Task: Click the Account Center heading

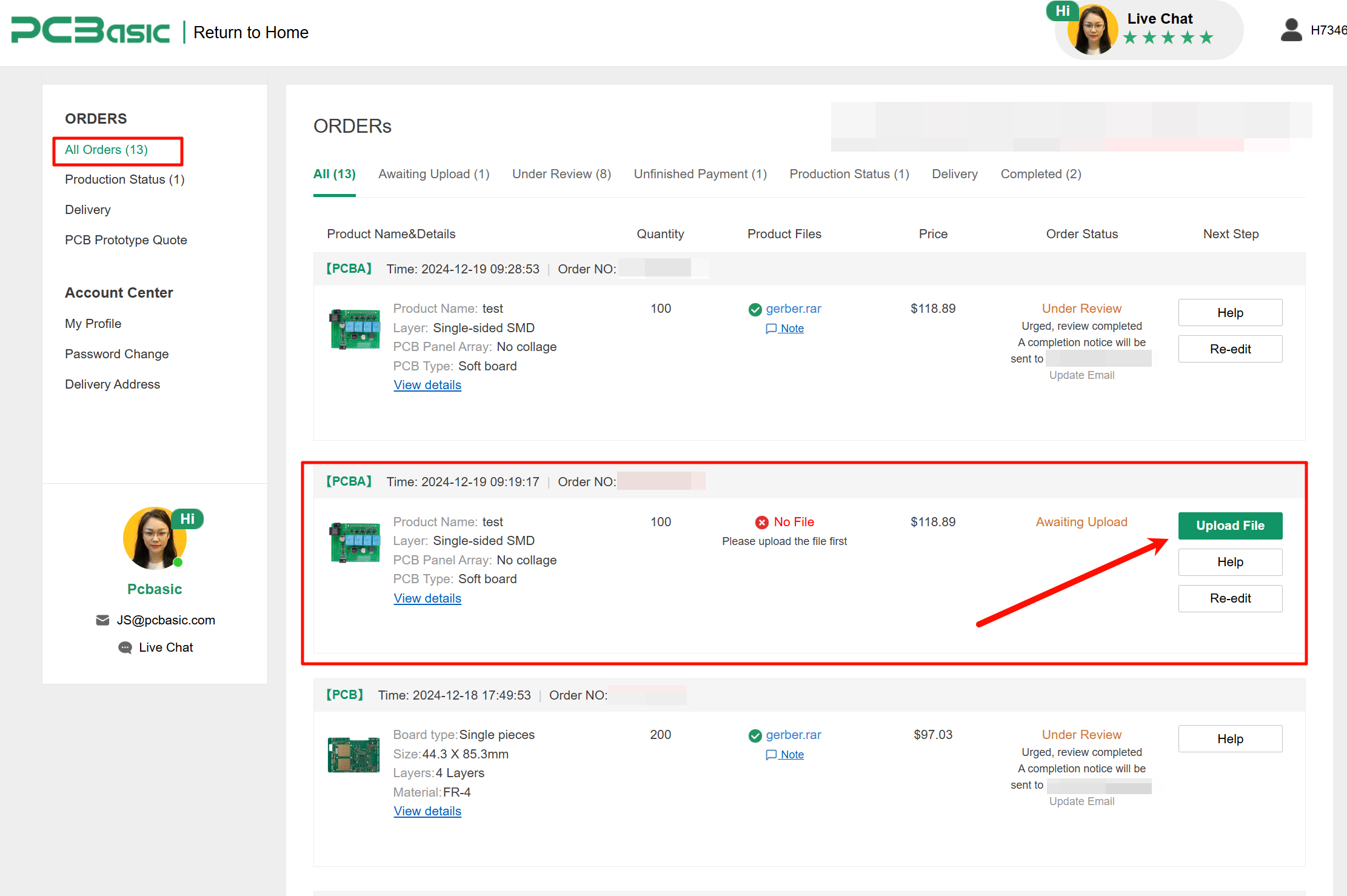Action: click(x=119, y=293)
